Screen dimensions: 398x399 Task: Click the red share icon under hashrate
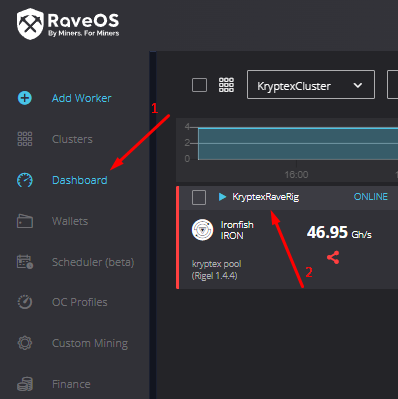333,258
